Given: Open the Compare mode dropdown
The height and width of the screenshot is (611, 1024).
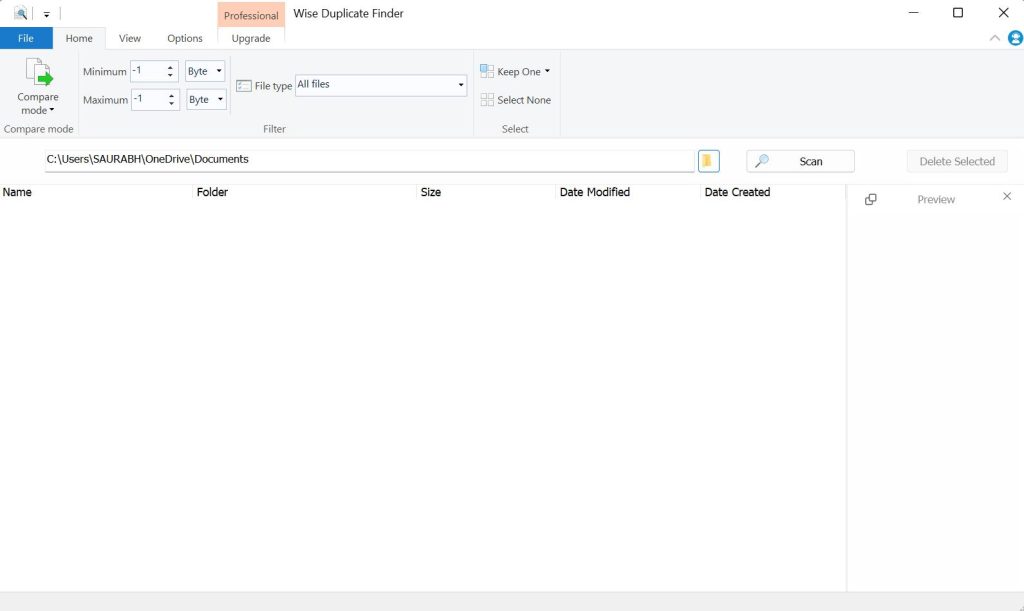Looking at the screenshot, I should pos(38,87).
